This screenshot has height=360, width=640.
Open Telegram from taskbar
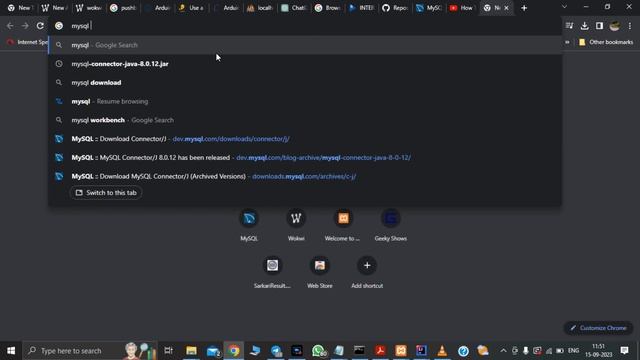276,351
